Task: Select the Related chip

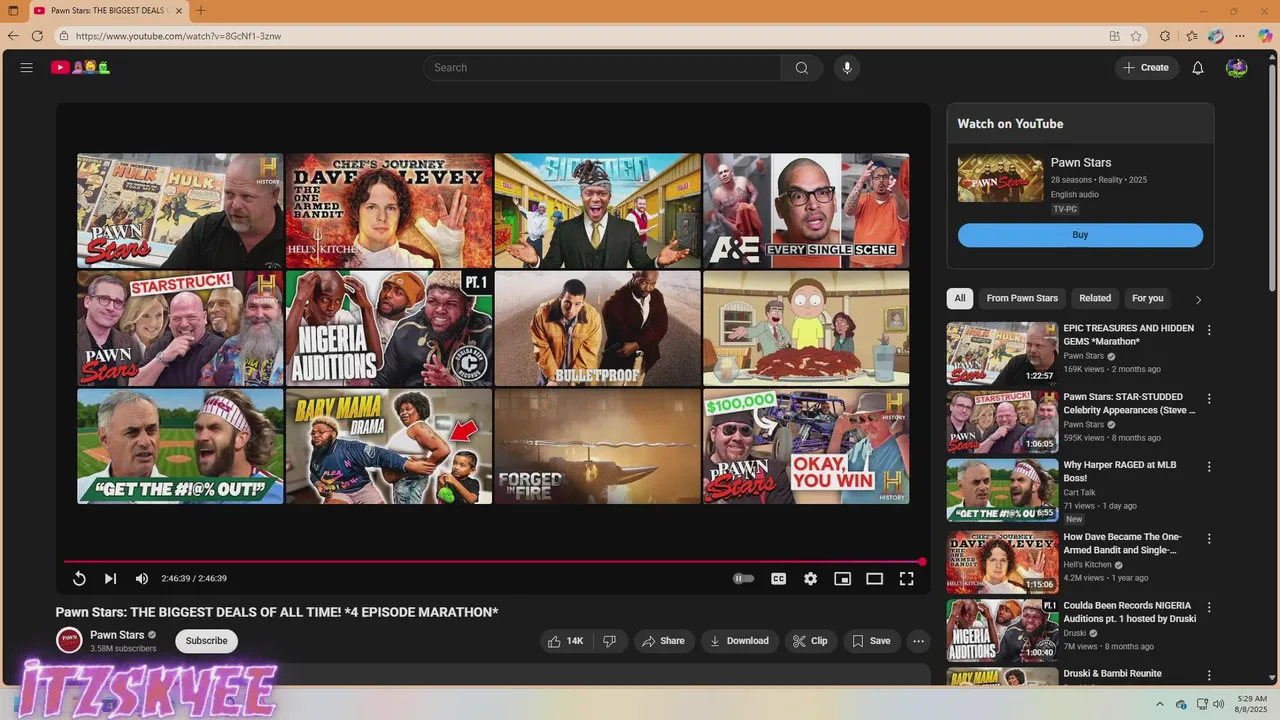Action: (1095, 298)
